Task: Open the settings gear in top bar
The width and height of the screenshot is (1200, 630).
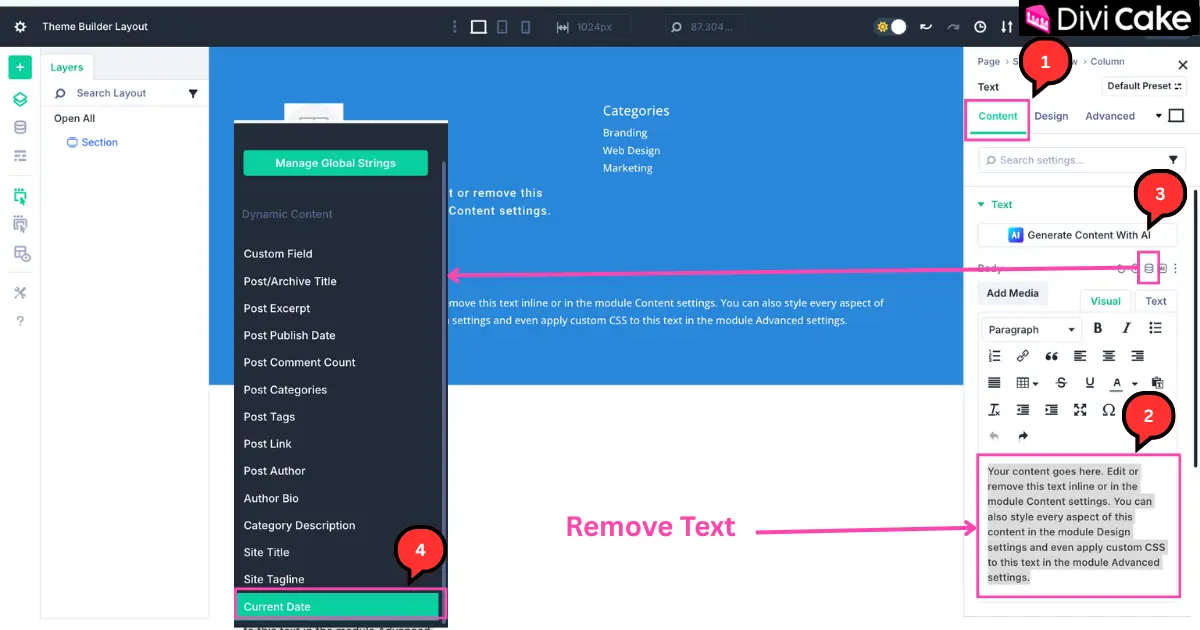Action: (20, 27)
